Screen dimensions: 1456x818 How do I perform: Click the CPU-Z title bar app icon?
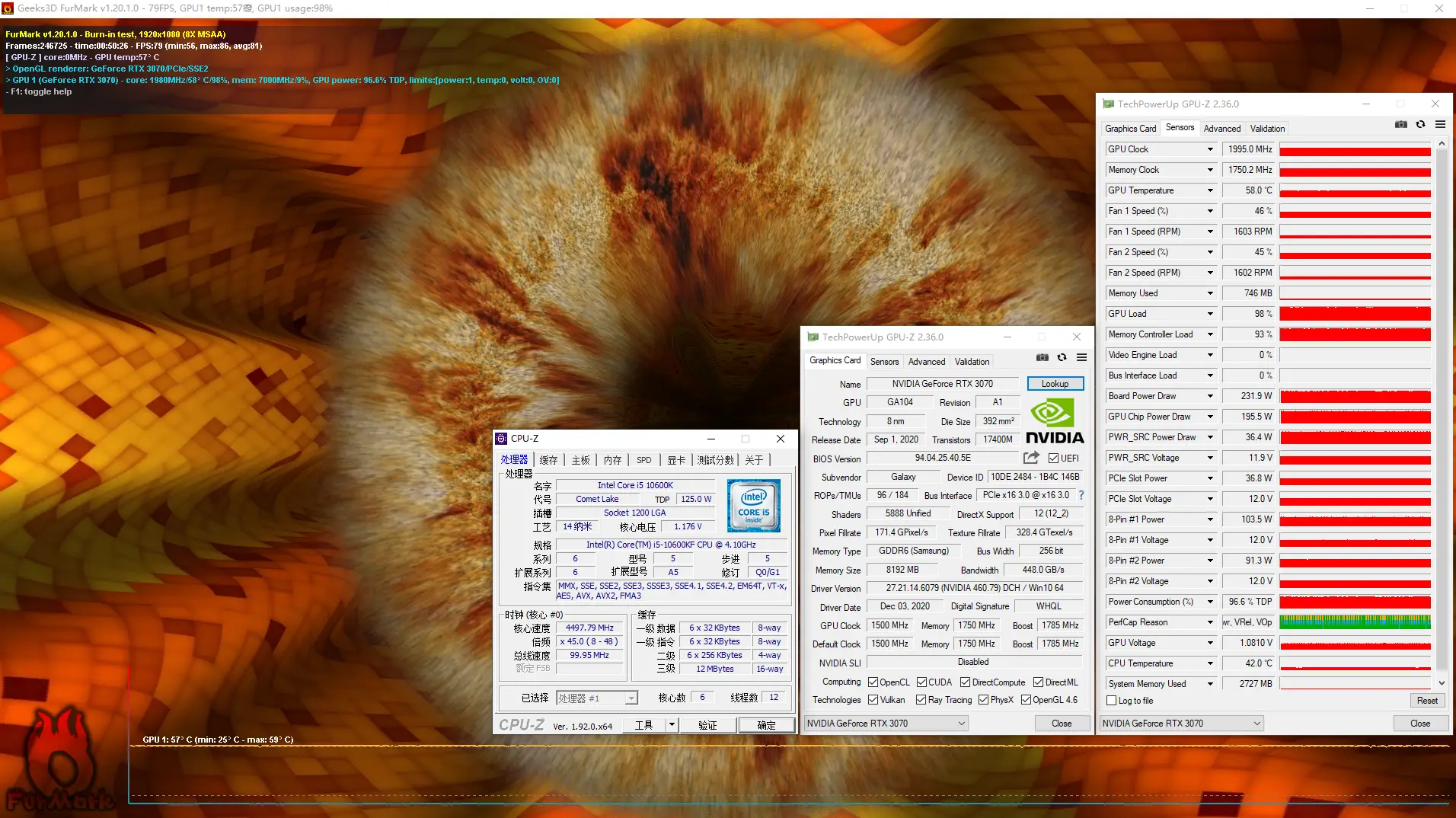click(x=501, y=439)
